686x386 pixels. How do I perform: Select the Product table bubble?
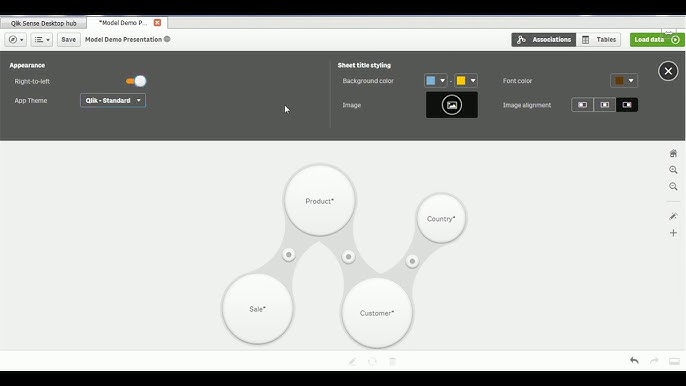tap(320, 201)
